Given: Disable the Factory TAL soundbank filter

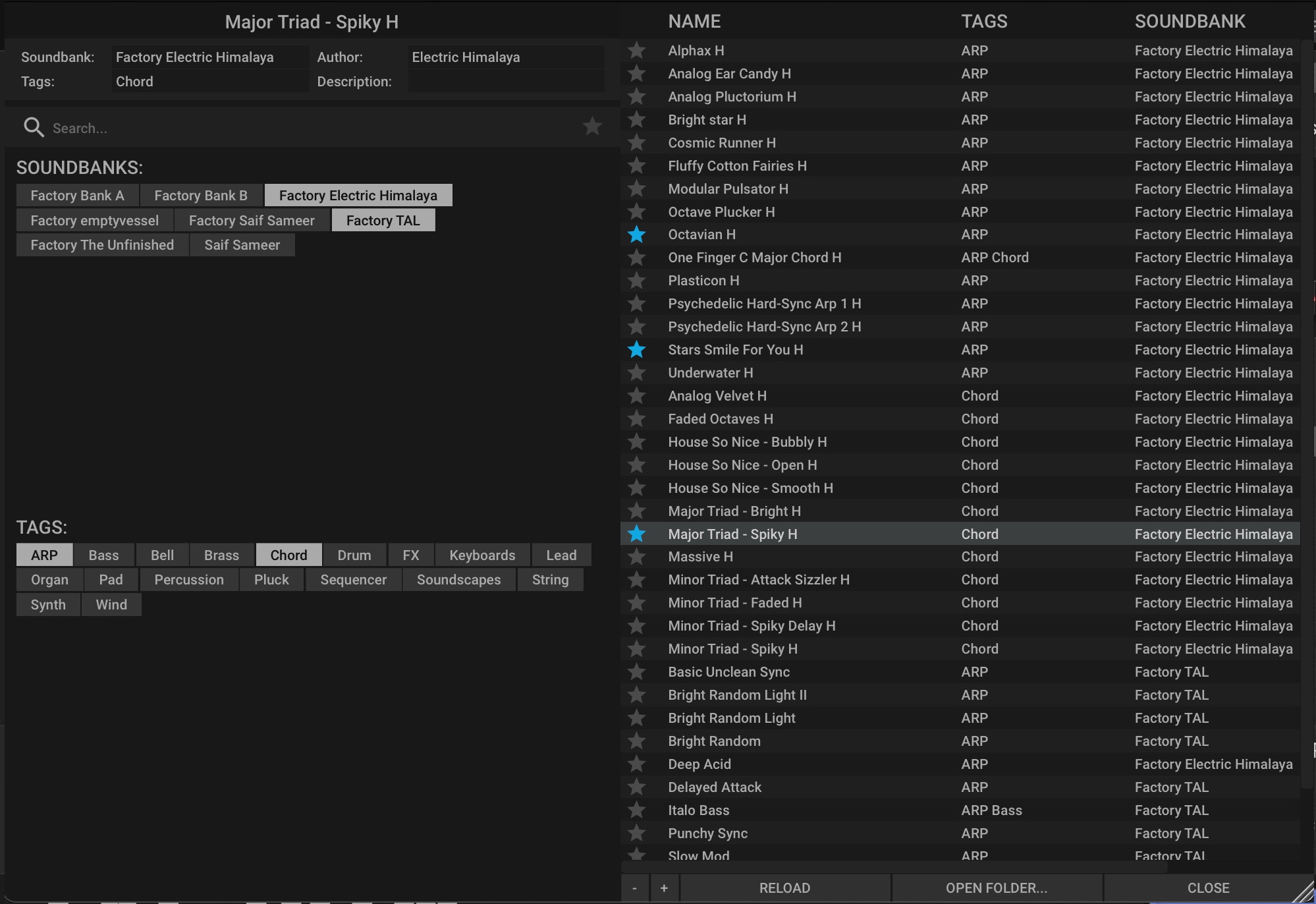Looking at the screenshot, I should point(383,219).
